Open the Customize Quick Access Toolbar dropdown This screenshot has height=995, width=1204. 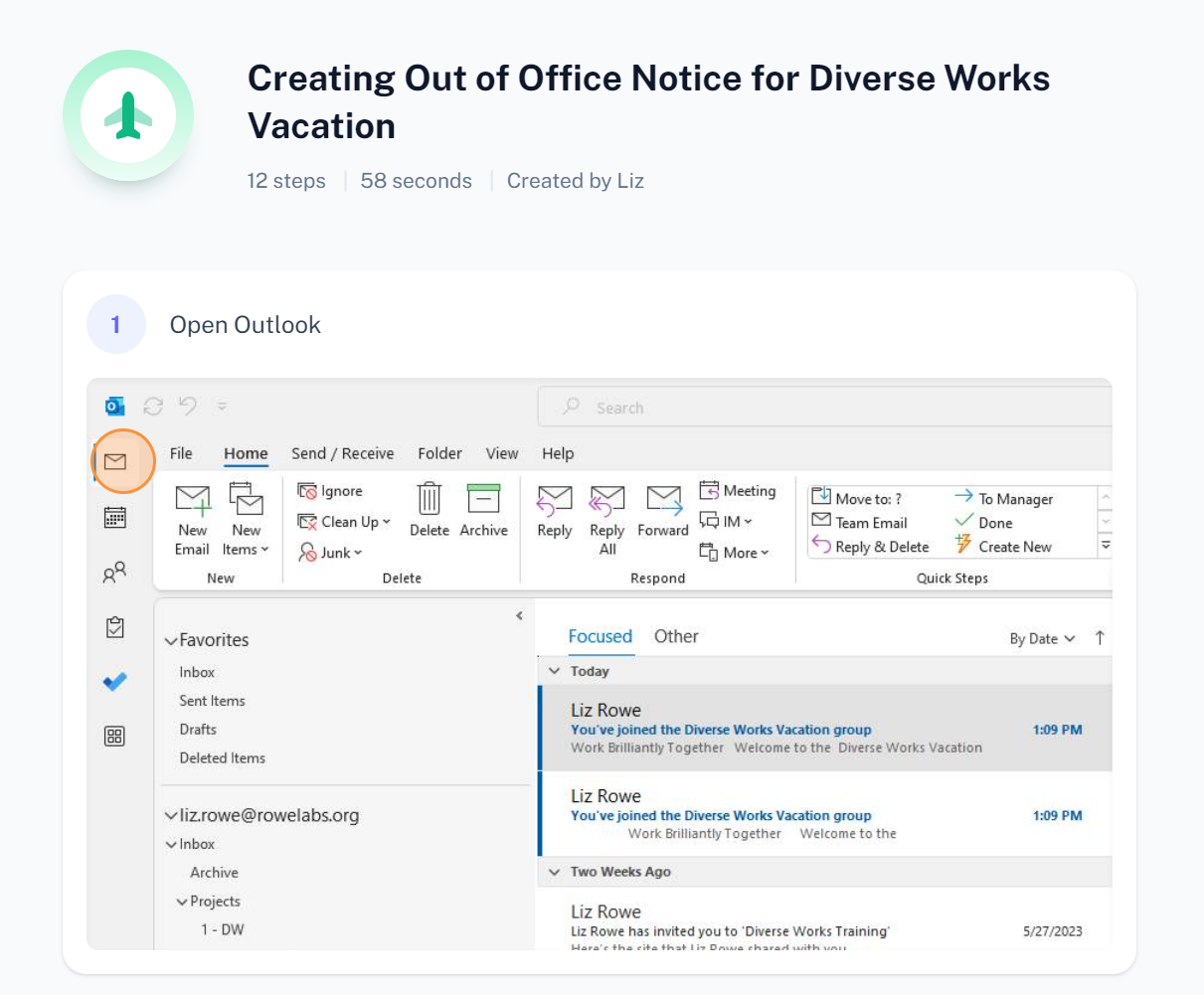click(222, 407)
